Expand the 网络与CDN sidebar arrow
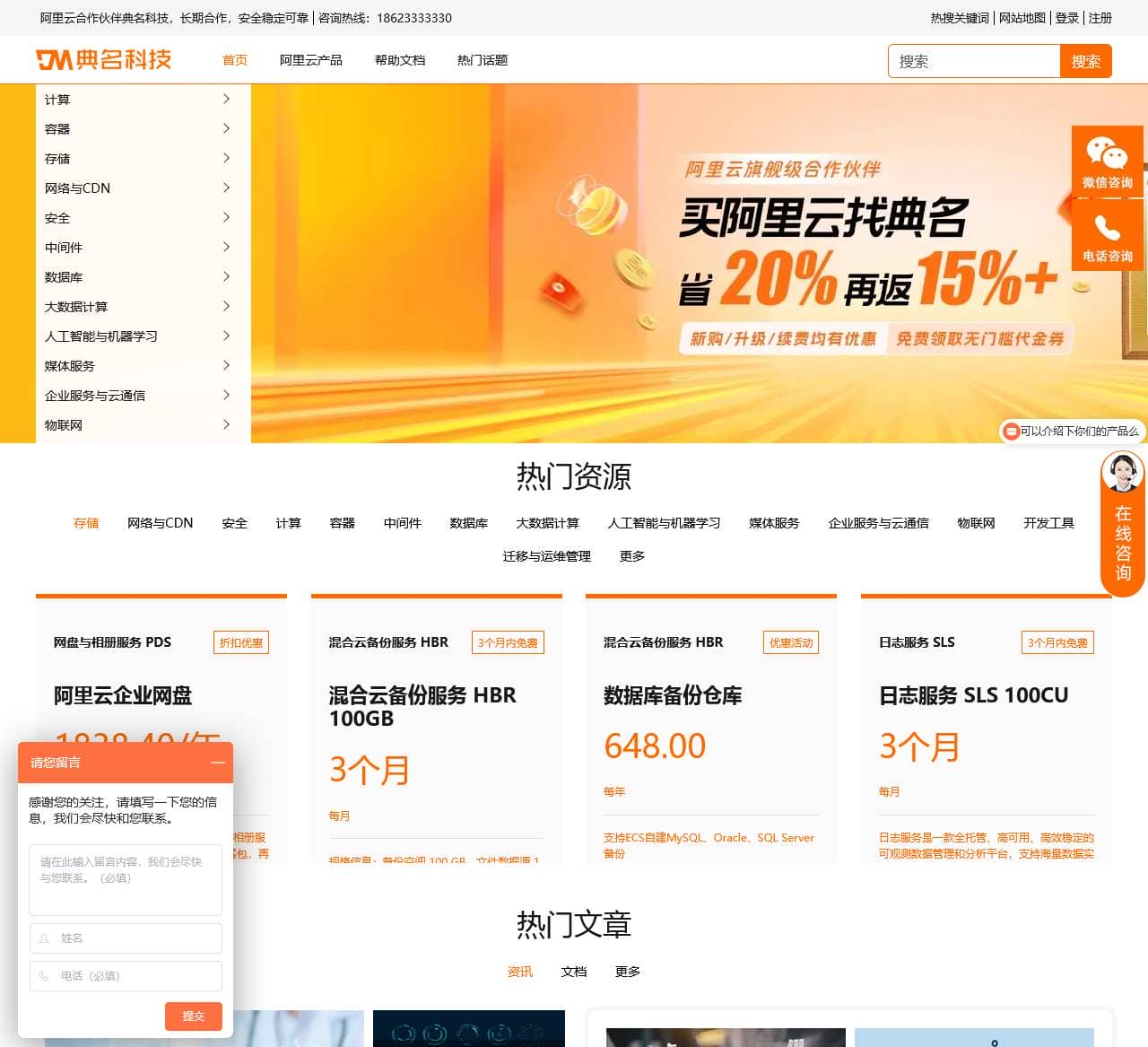1148x1047 pixels. tap(226, 188)
